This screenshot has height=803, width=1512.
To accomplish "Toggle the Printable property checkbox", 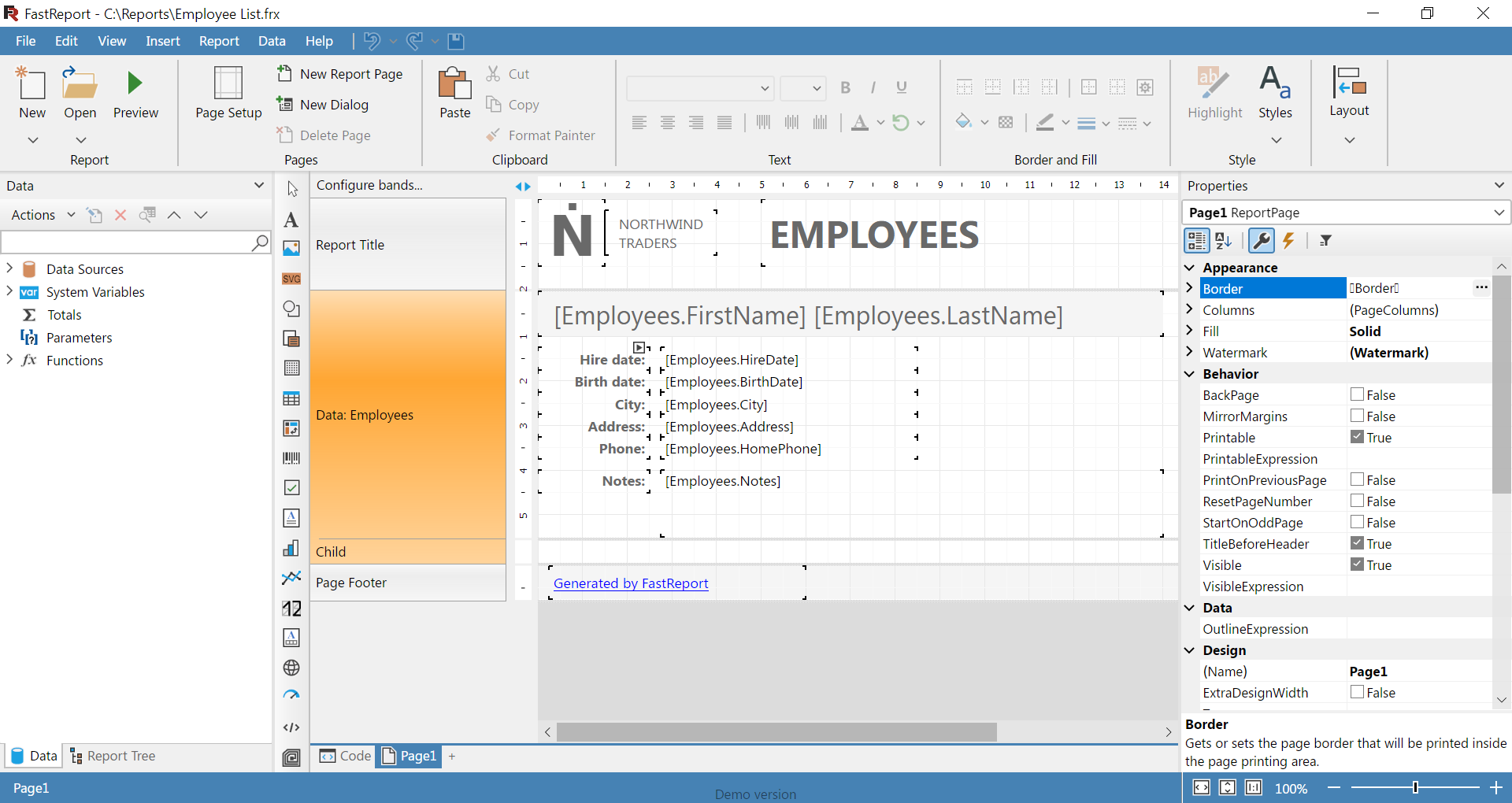I will [x=1357, y=437].
